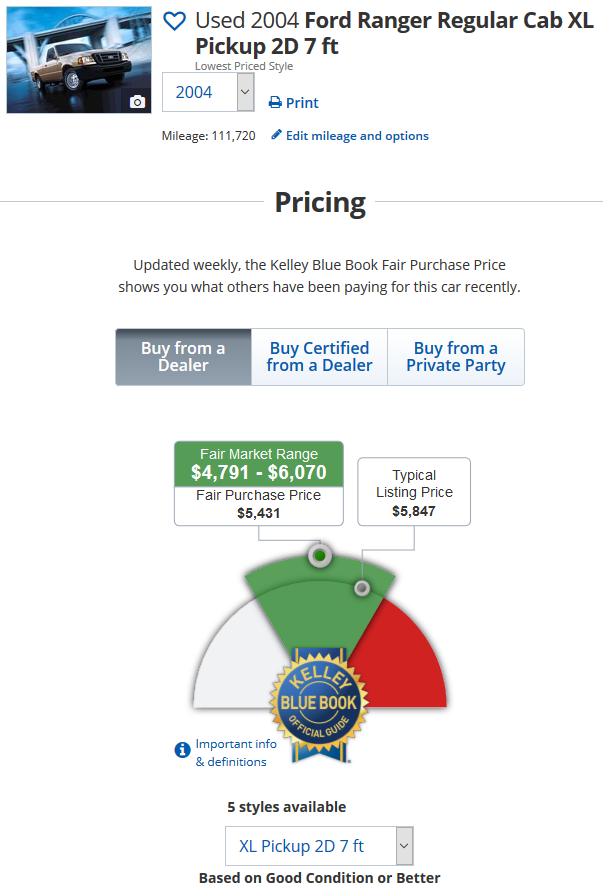
Task: Click the Ford Ranger truck photo thumbnail
Action: (x=79, y=60)
